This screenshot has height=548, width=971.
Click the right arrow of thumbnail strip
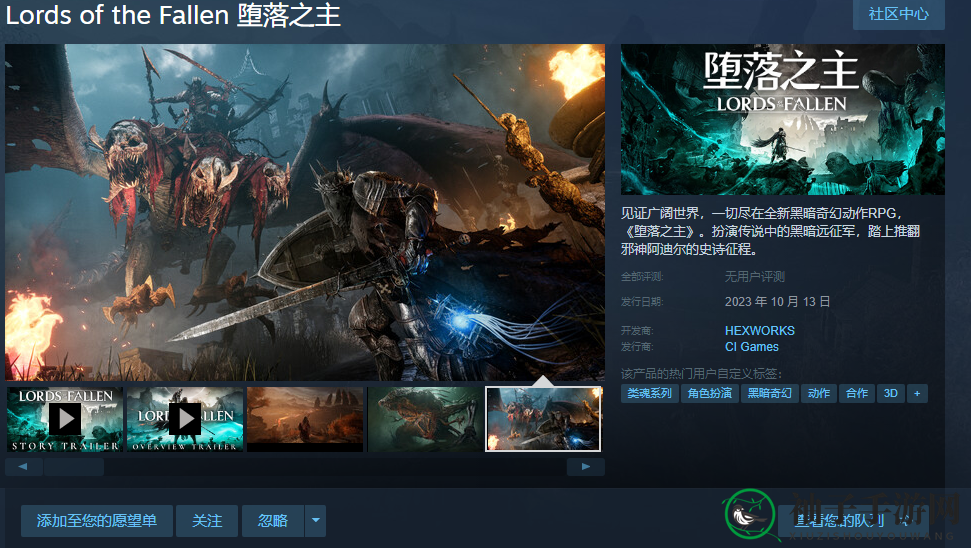tap(586, 467)
